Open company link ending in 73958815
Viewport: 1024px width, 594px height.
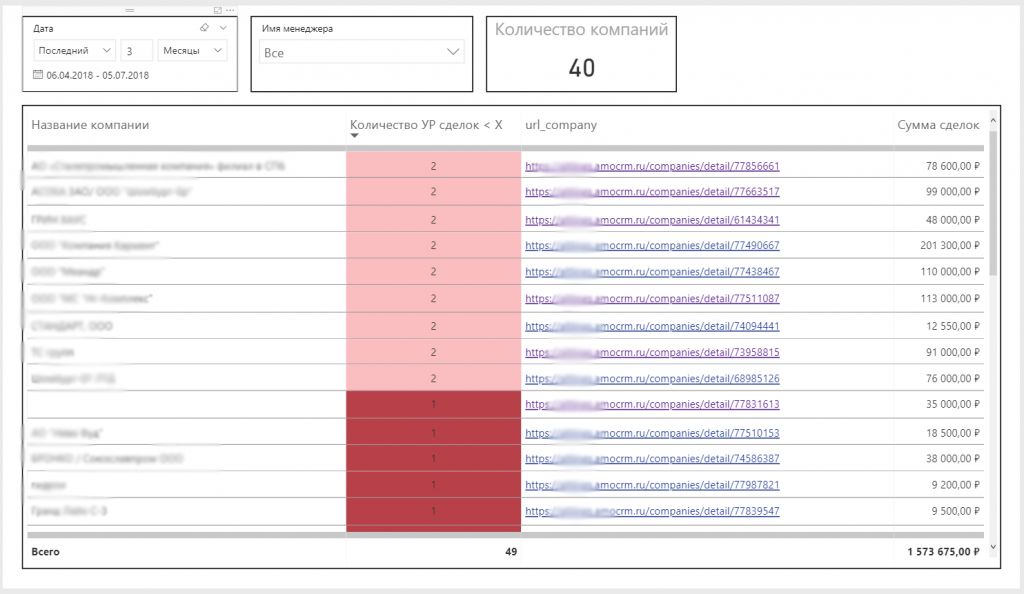pyautogui.click(x=652, y=352)
